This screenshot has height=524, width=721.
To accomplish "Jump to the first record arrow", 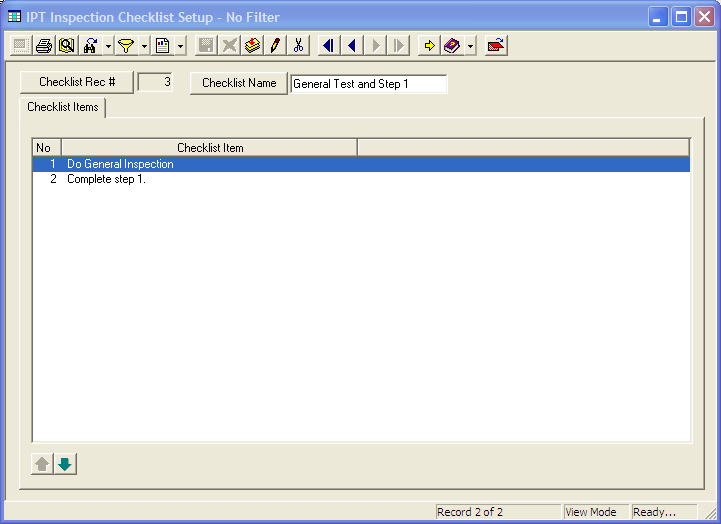I will coord(329,46).
